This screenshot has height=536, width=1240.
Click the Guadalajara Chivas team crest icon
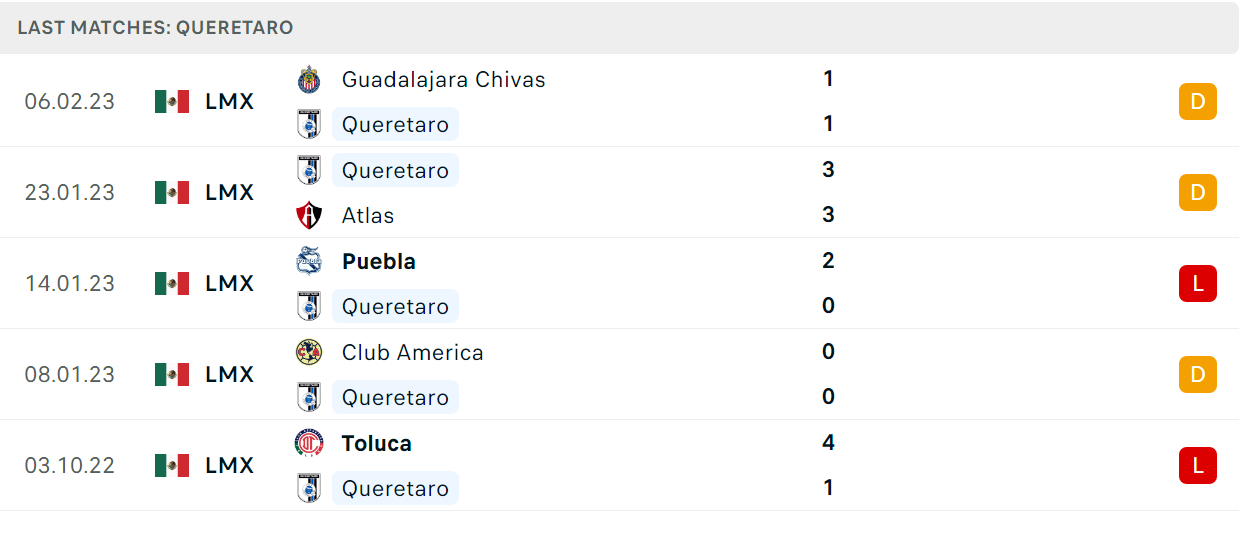(309, 79)
